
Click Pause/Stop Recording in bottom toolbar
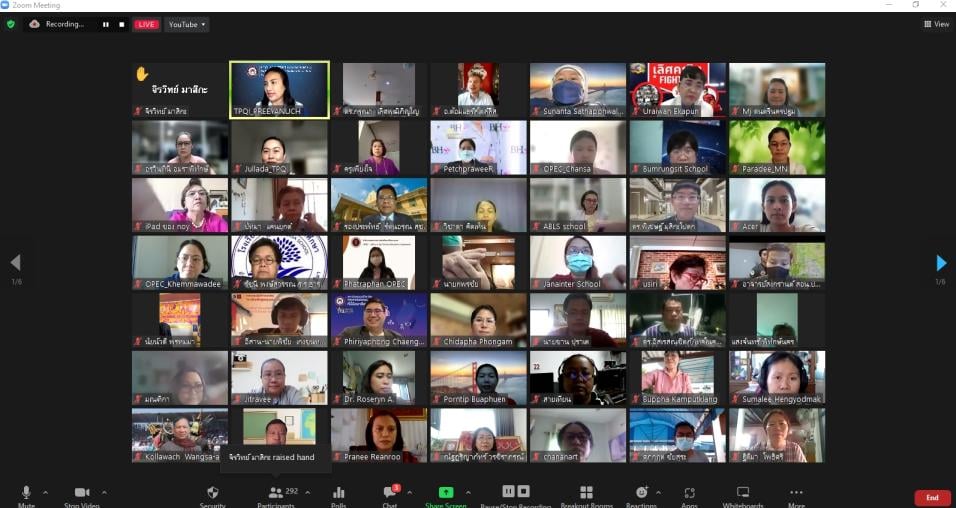[516, 496]
